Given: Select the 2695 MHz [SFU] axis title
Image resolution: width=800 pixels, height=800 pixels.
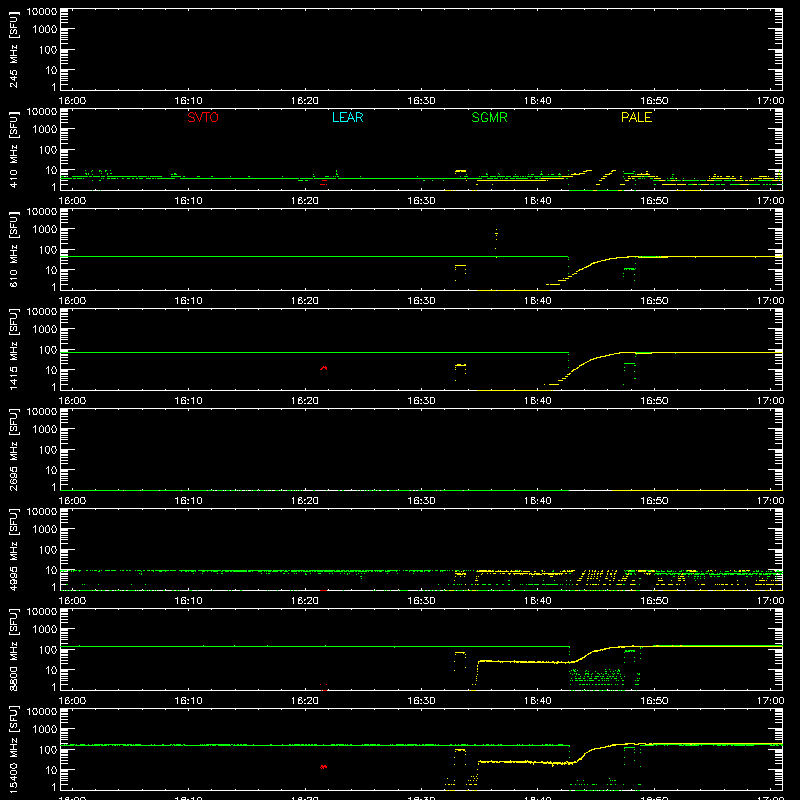Looking at the screenshot, I should tap(13, 449).
